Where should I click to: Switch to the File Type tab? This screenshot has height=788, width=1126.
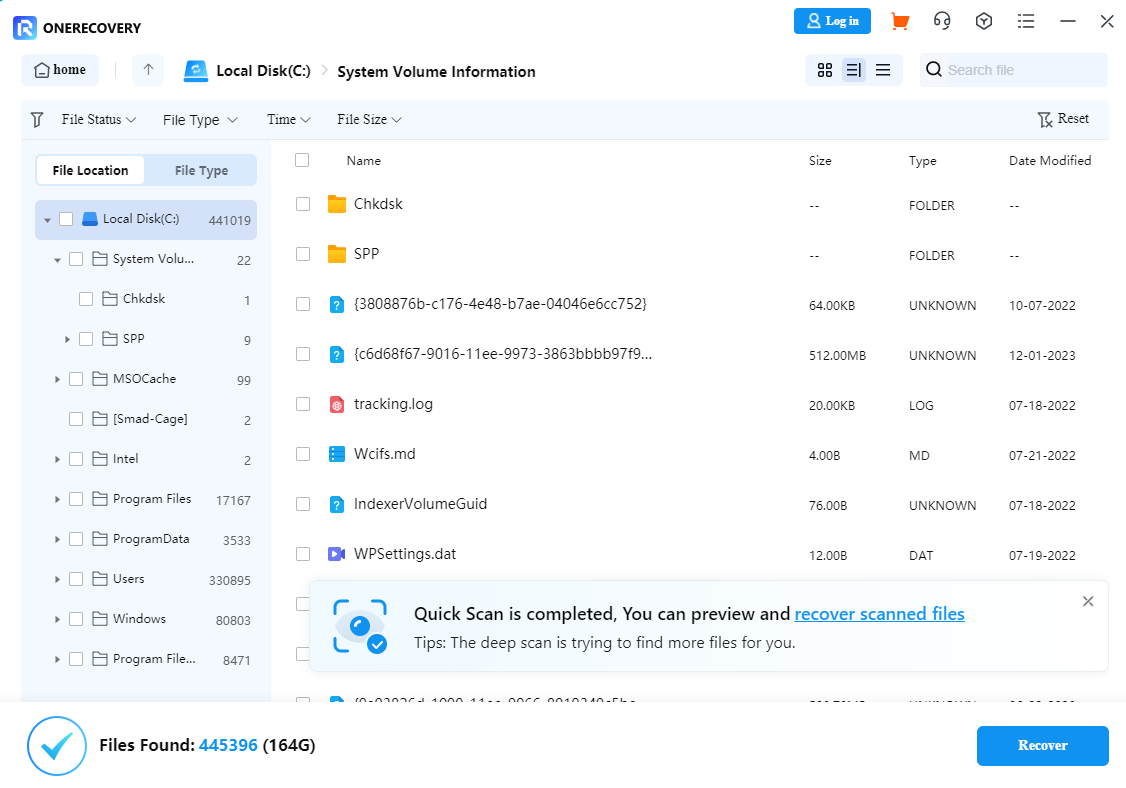coord(200,170)
